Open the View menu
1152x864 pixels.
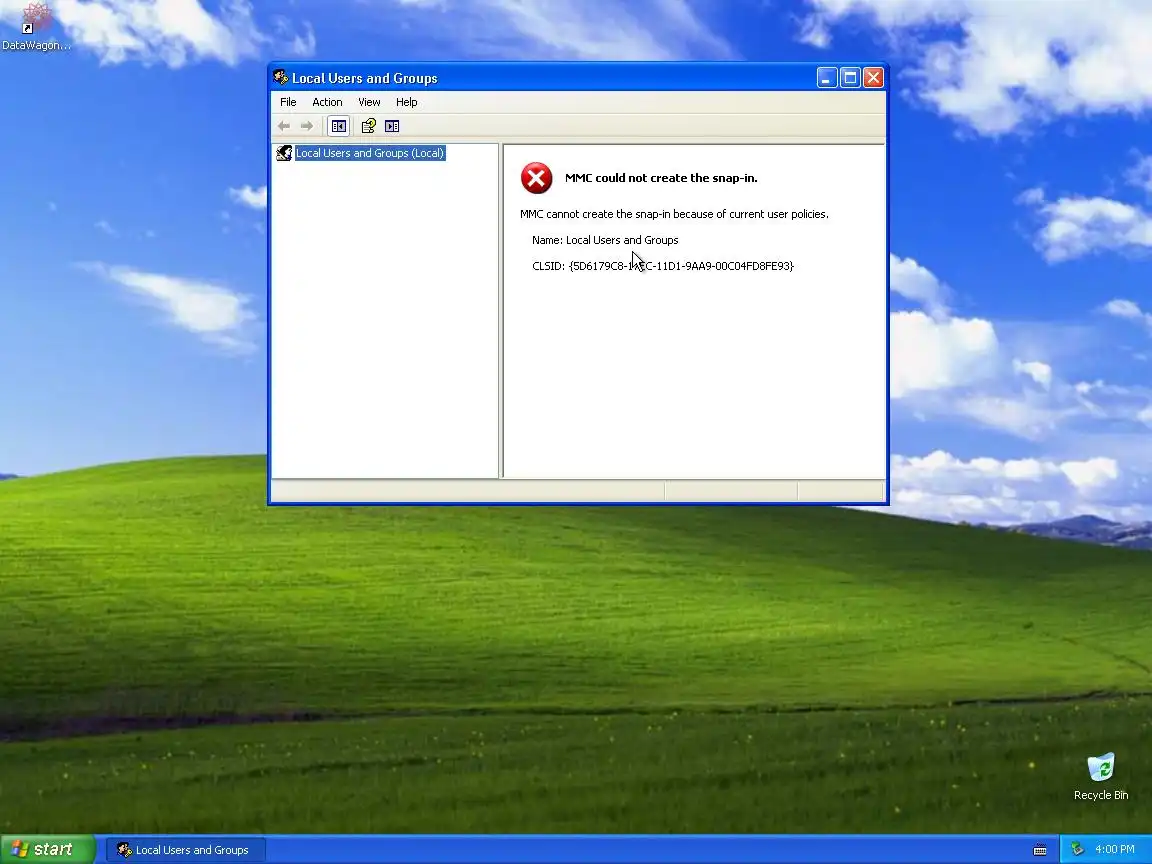[x=369, y=102]
